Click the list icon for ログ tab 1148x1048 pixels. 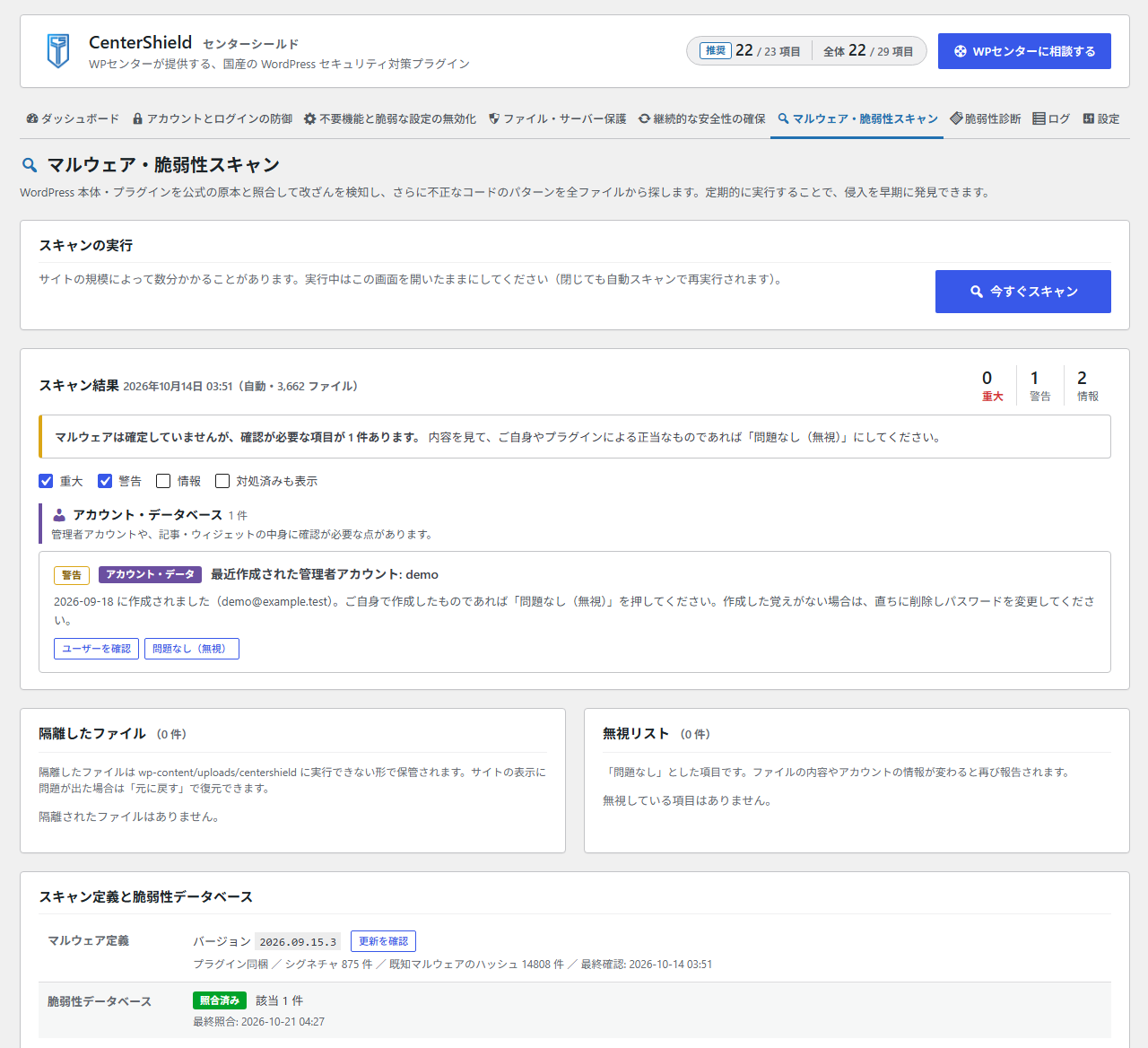tap(1039, 118)
